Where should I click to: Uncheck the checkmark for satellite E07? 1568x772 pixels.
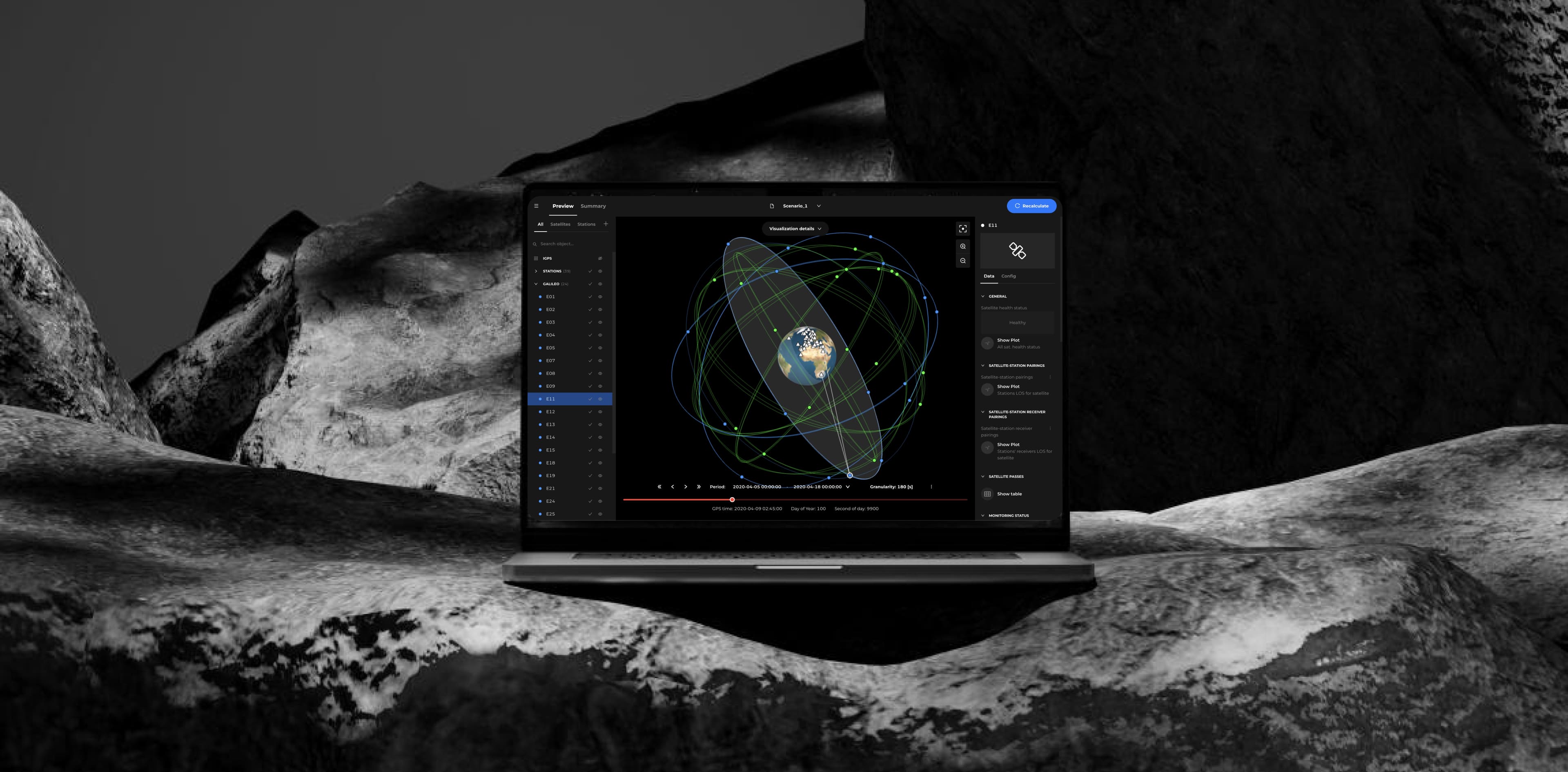point(590,360)
